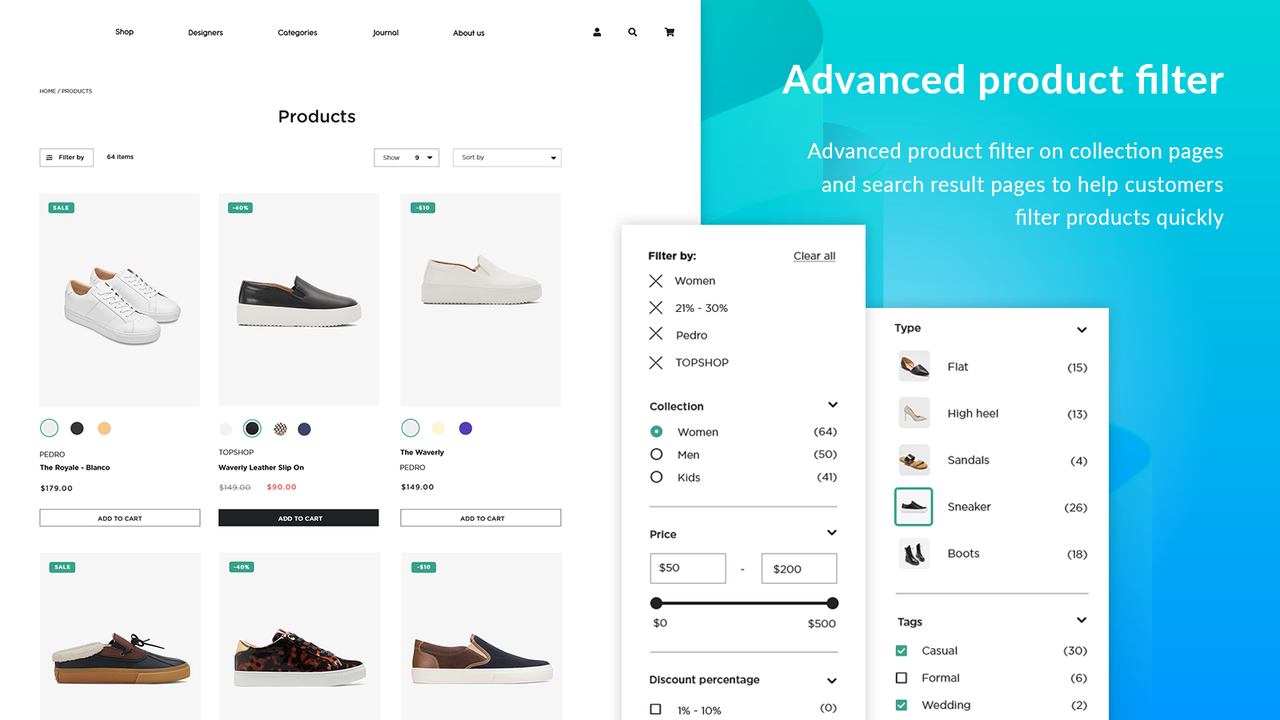Click the Clear all link

pos(814,256)
